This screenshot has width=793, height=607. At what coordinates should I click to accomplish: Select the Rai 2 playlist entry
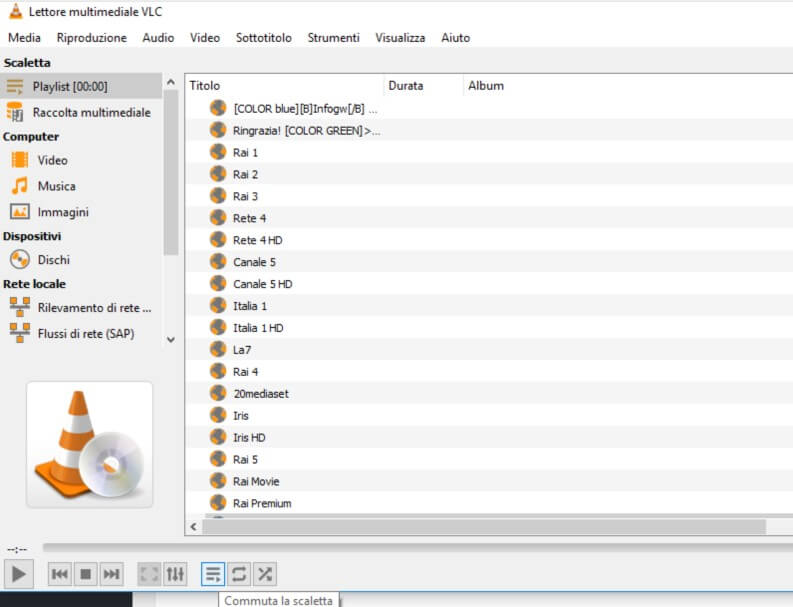point(490,175)
